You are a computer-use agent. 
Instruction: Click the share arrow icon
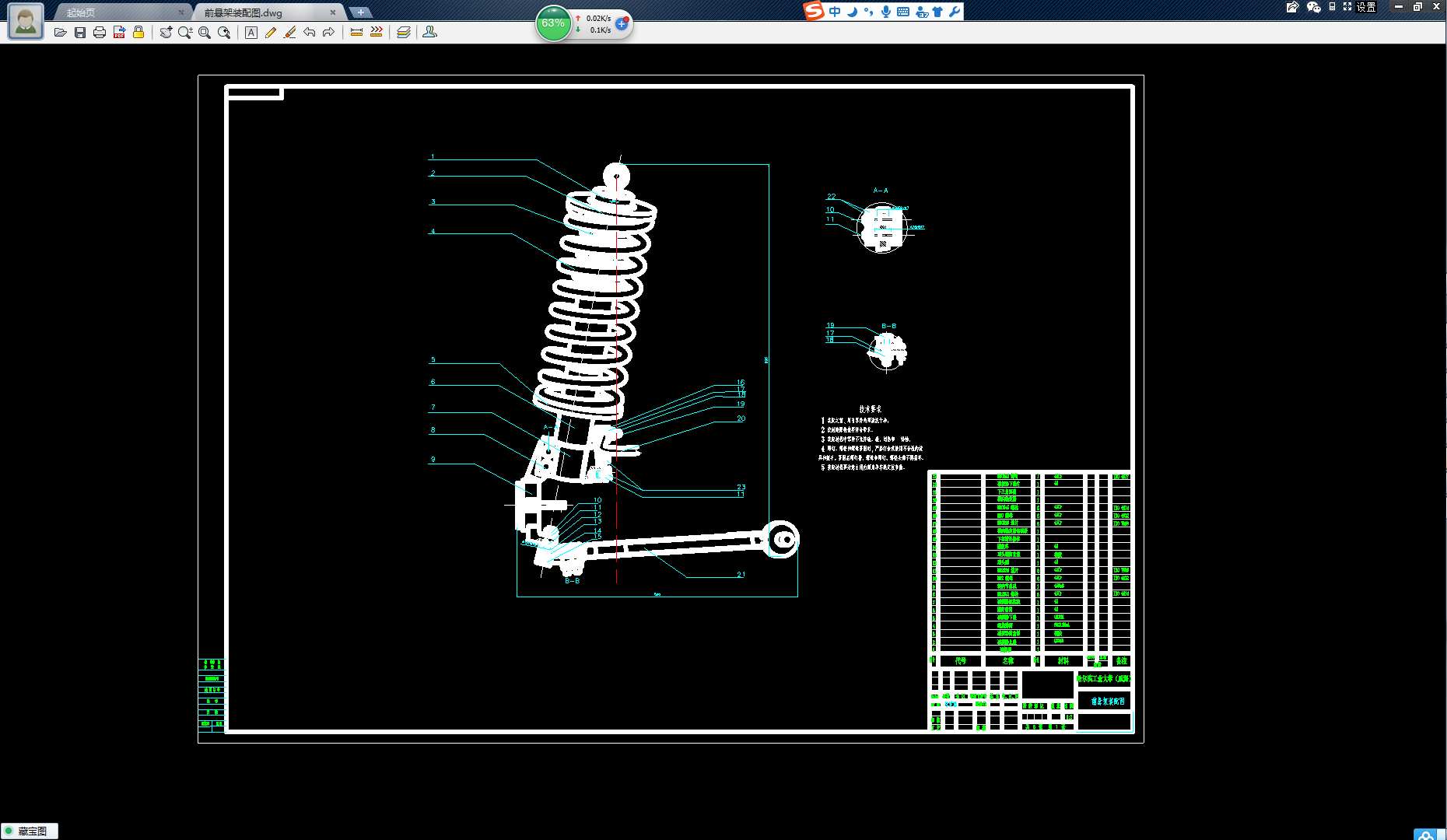coord(1293,7)
